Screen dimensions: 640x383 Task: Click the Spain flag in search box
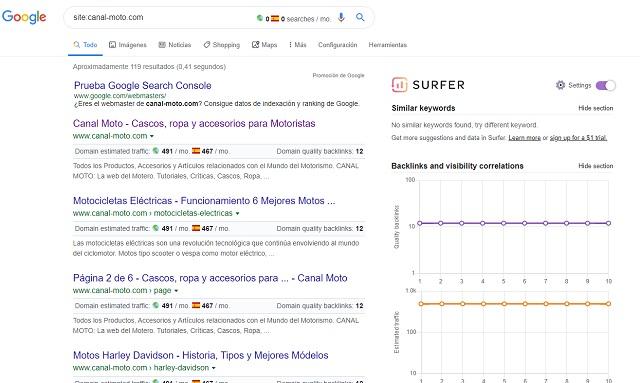coord(275,18)
